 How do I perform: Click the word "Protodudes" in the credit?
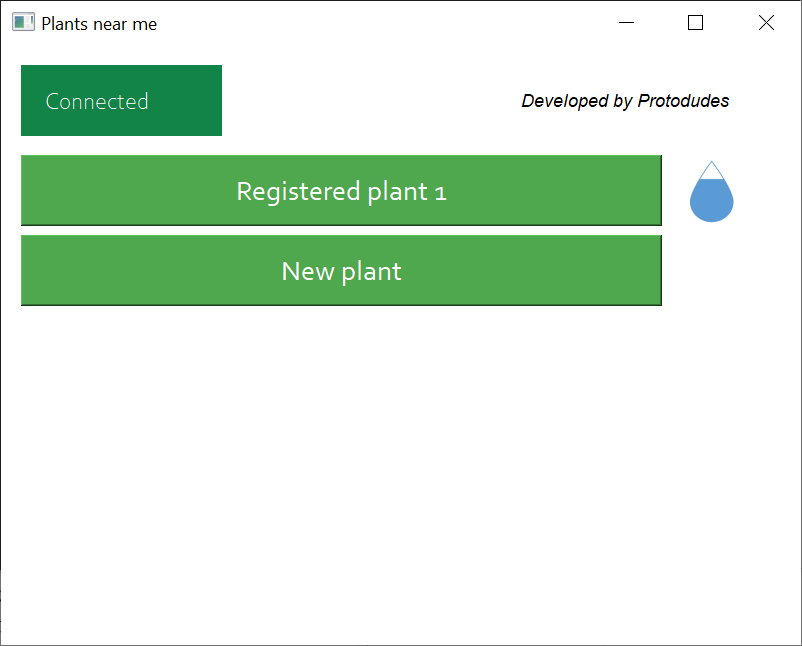[x=683, y=101]
